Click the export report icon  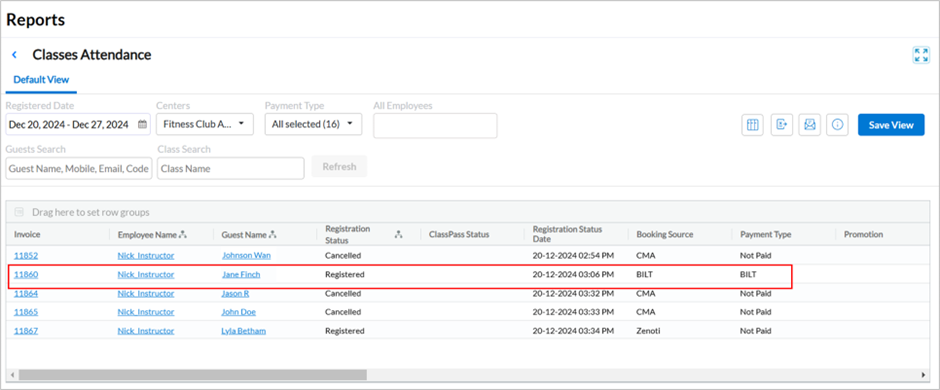pos(782,125)
